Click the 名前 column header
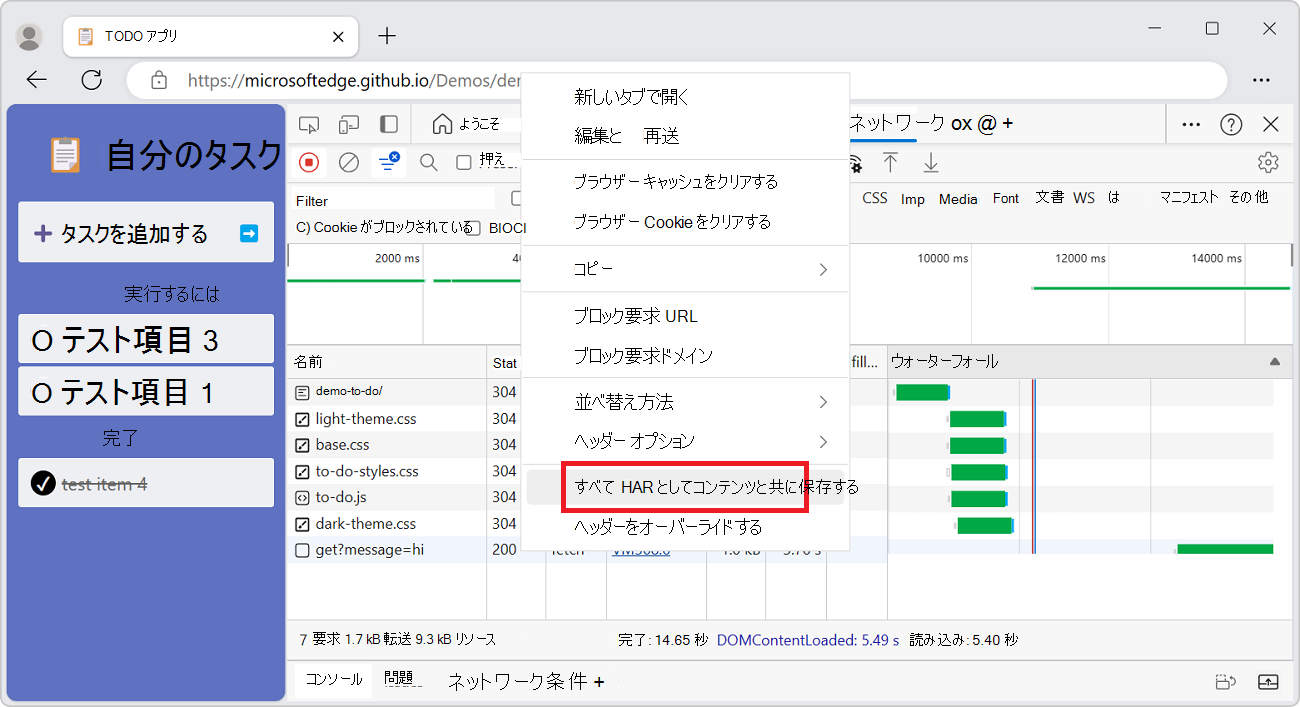This screenshot has height=707, width=1300. 386,361
